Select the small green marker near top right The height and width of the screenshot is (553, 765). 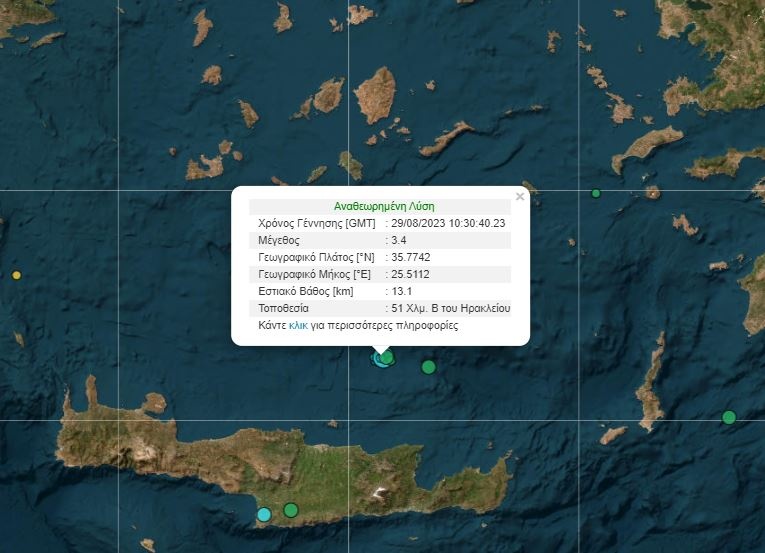(596, 193)
